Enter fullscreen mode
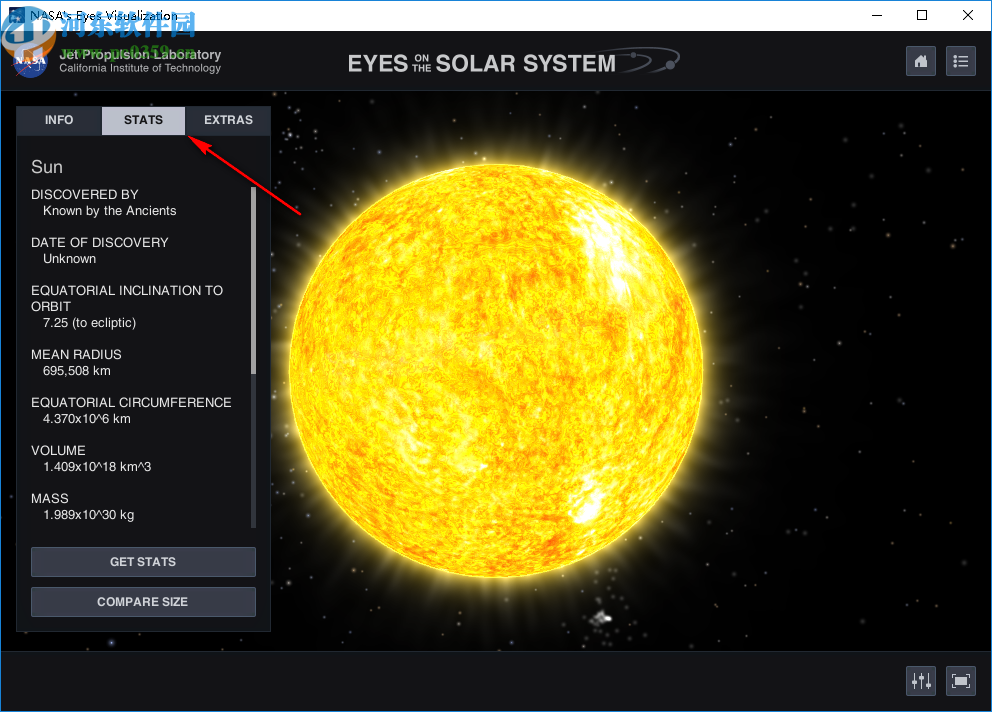 coord(960,680)
